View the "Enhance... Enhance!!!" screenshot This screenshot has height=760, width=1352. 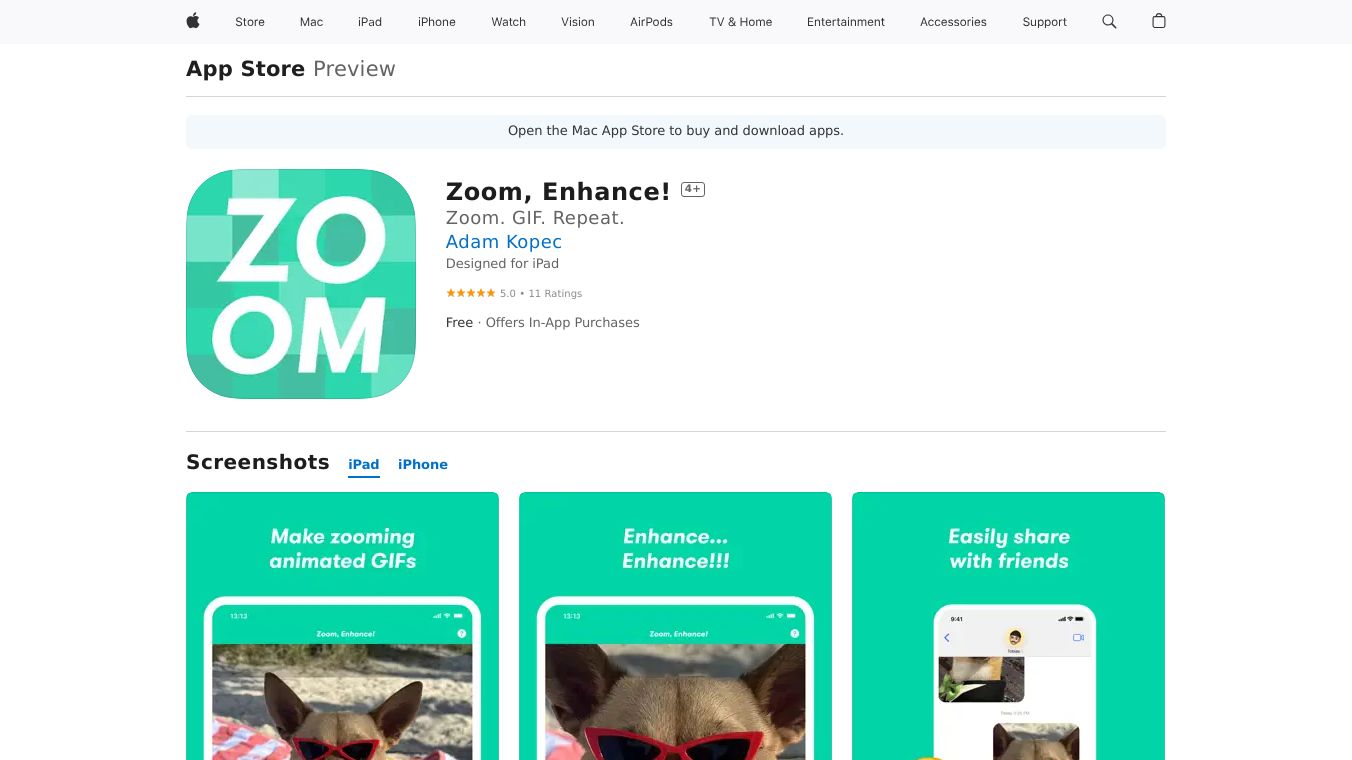point(675,625)
